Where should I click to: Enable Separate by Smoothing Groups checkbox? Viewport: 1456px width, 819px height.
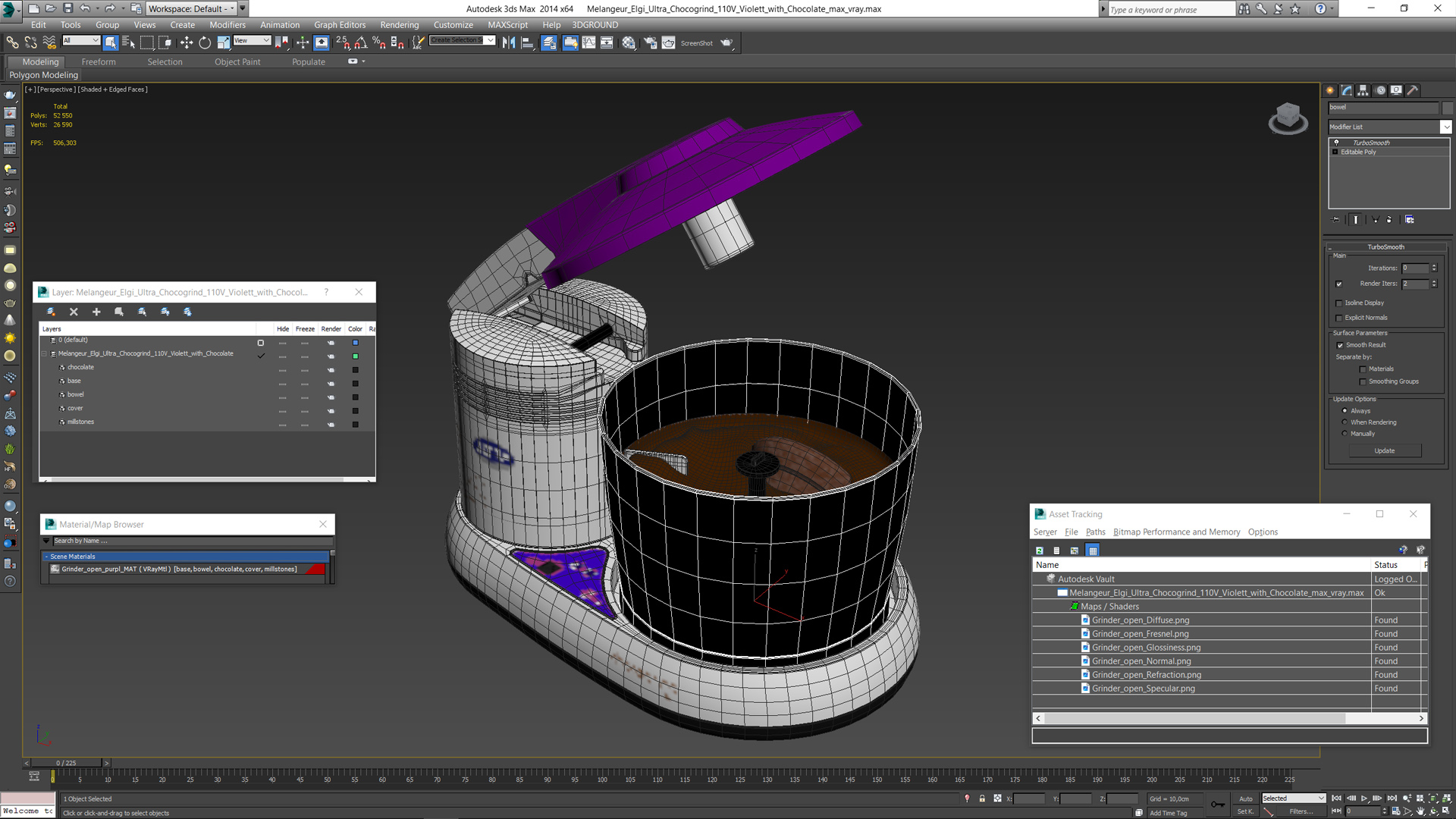[1363, 382]
